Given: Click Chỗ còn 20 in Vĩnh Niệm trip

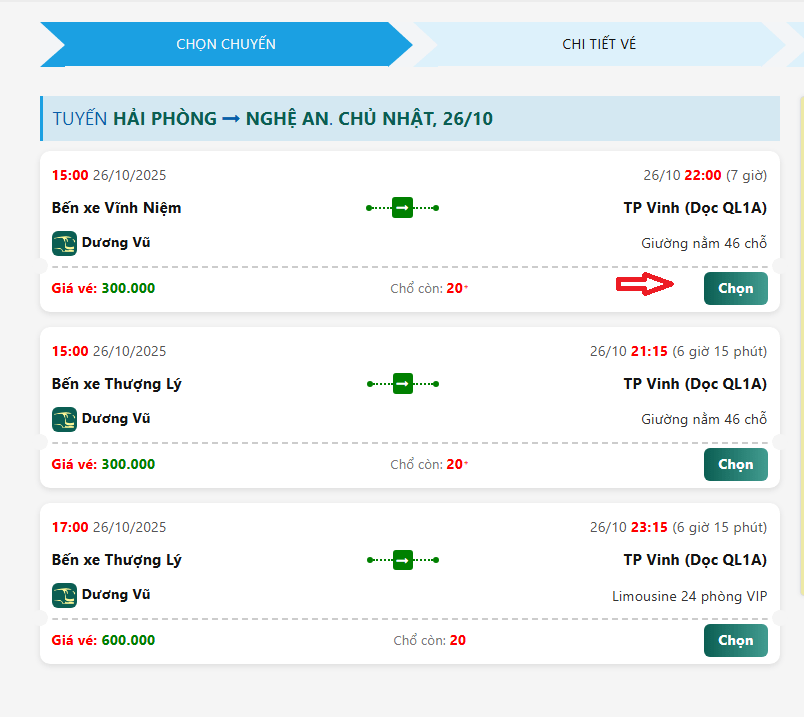Looking at the screenshot, I should [429, 288].
